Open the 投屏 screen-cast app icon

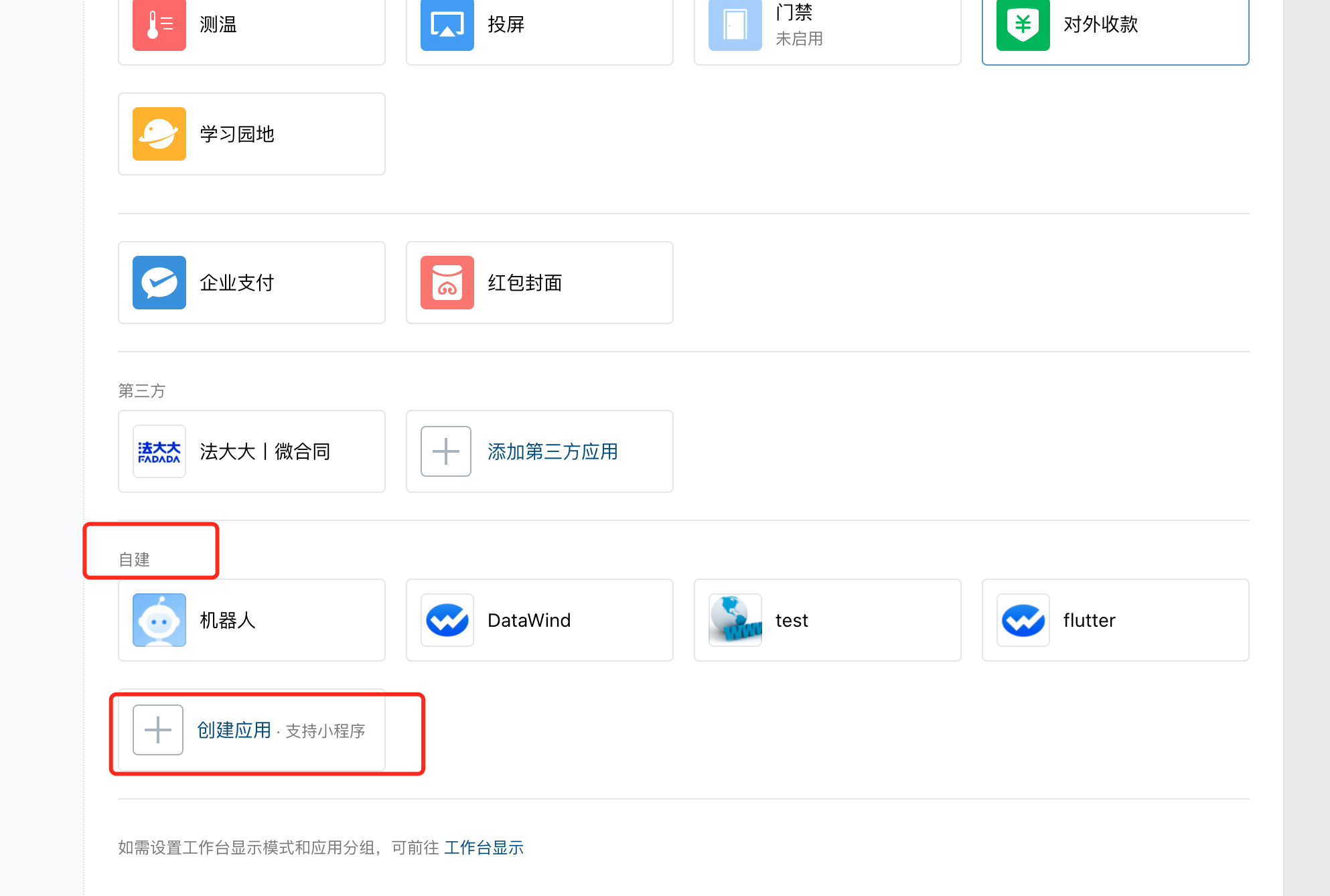[447, 25]
